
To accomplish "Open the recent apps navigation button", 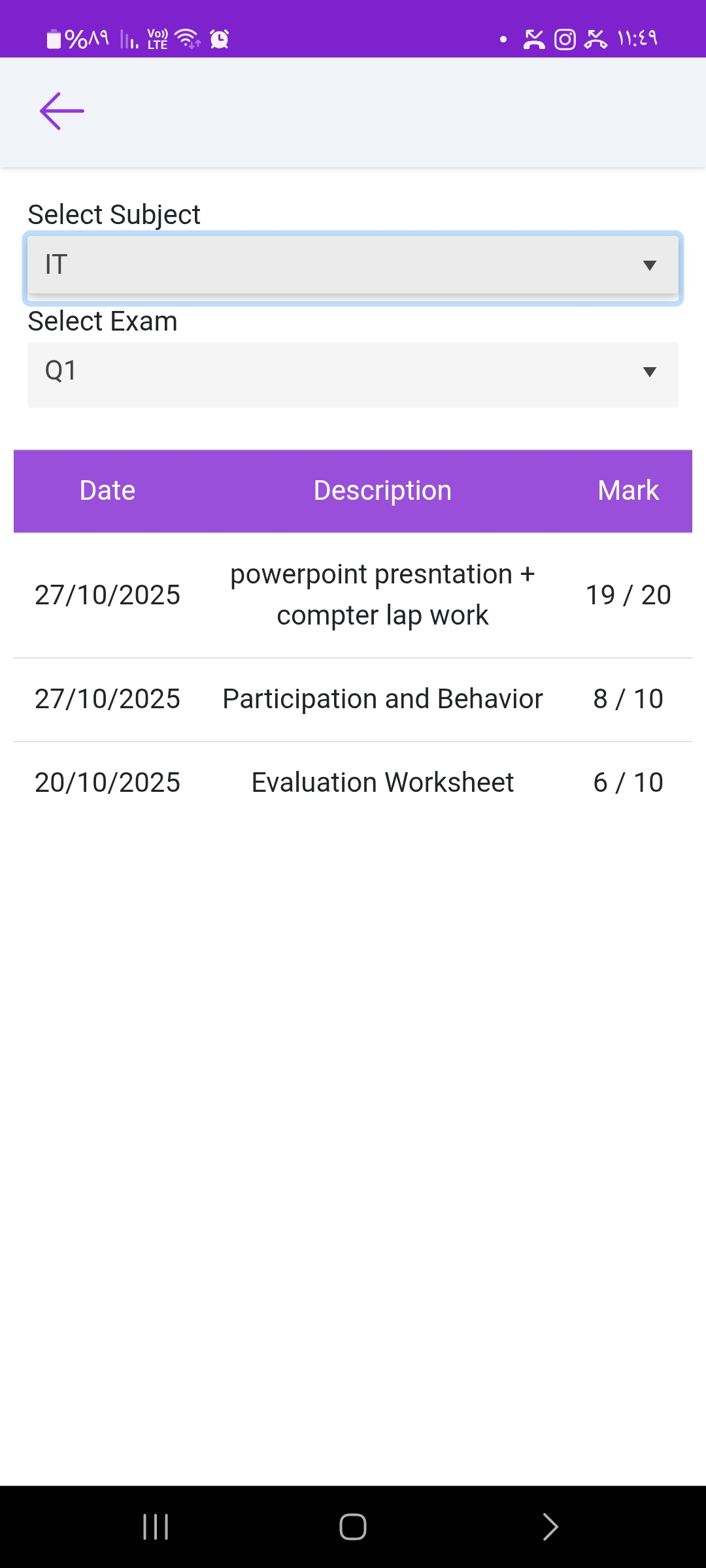I will (x=156, y=1527).
